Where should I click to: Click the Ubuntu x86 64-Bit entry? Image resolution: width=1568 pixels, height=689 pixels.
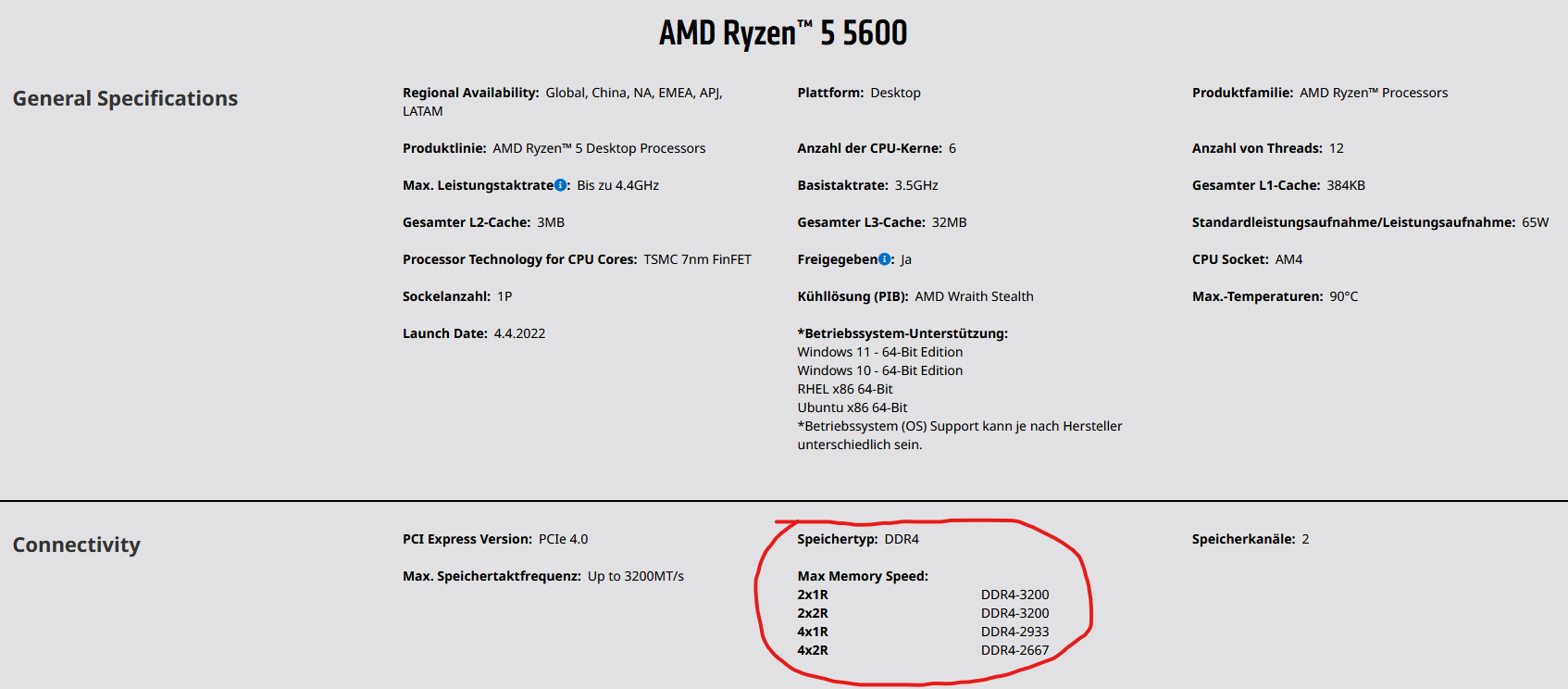pyautogui.click(x=852, y=407)
